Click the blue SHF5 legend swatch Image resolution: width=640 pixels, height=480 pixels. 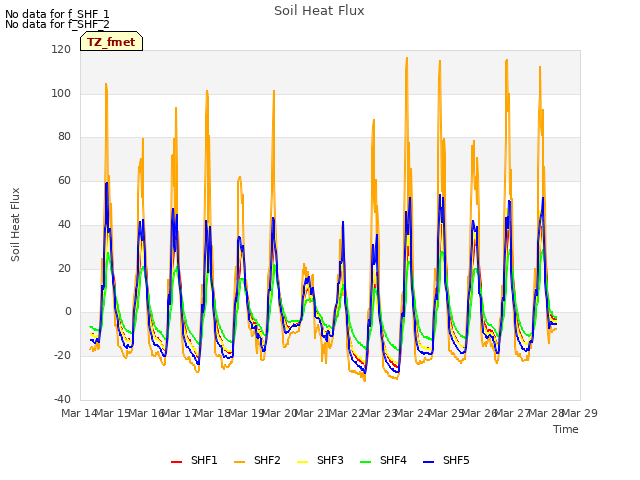(x=429, y=462)
